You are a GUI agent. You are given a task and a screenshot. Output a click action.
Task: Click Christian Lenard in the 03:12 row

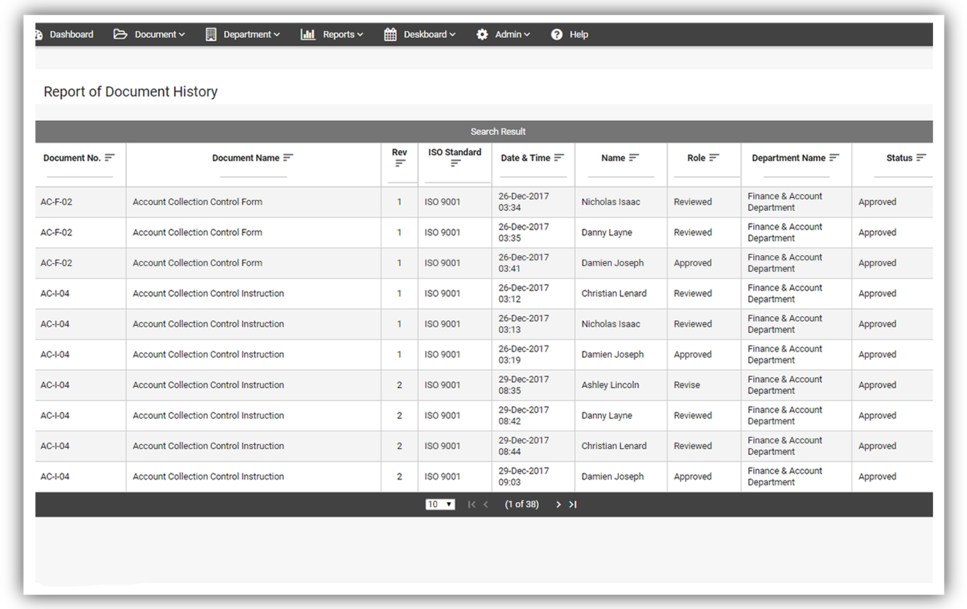(614, 294)
